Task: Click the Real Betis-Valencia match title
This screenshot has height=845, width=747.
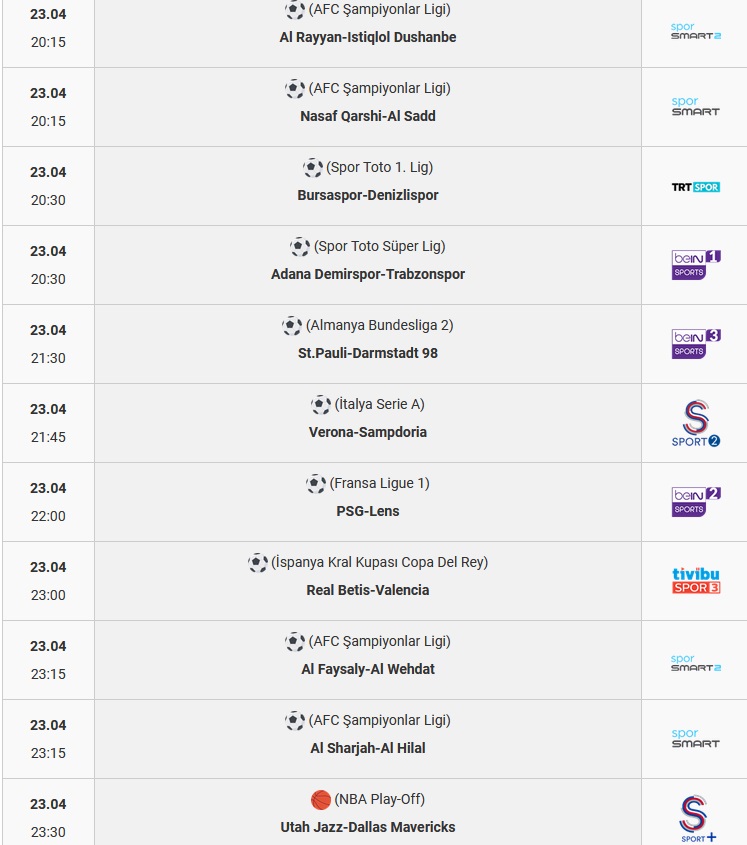Action: 368,590
